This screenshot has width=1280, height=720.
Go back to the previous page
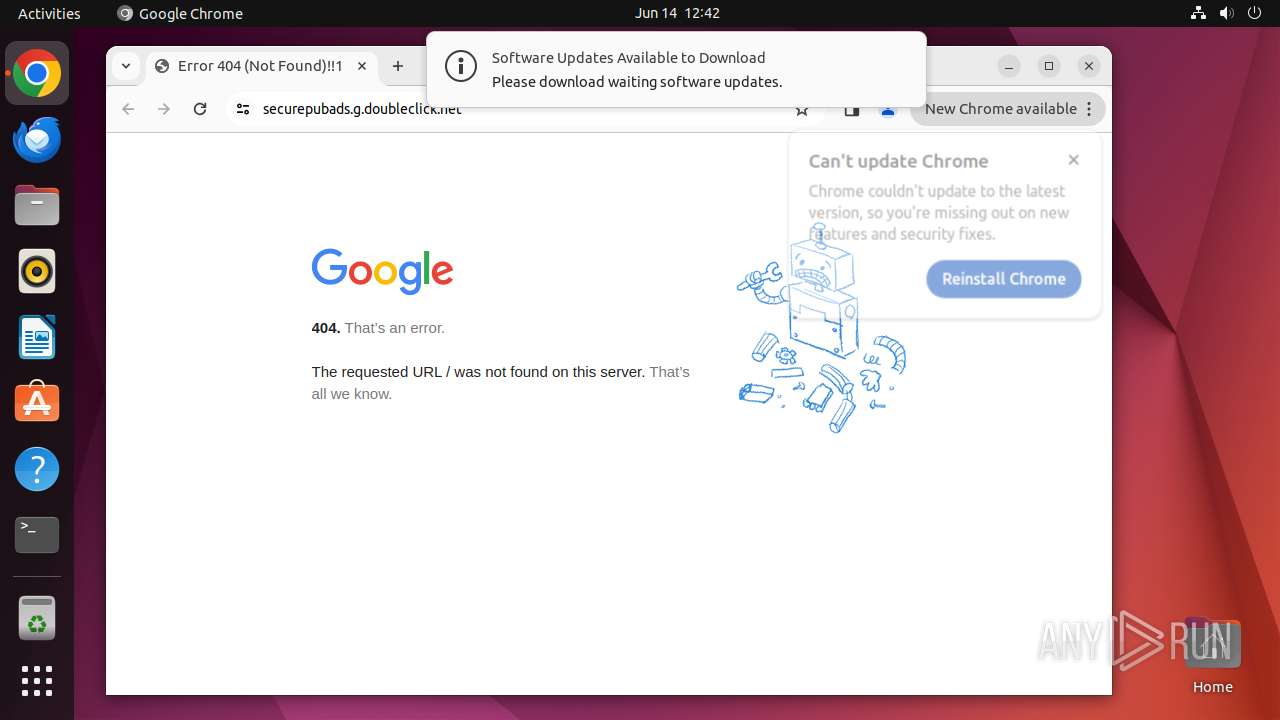128,109
